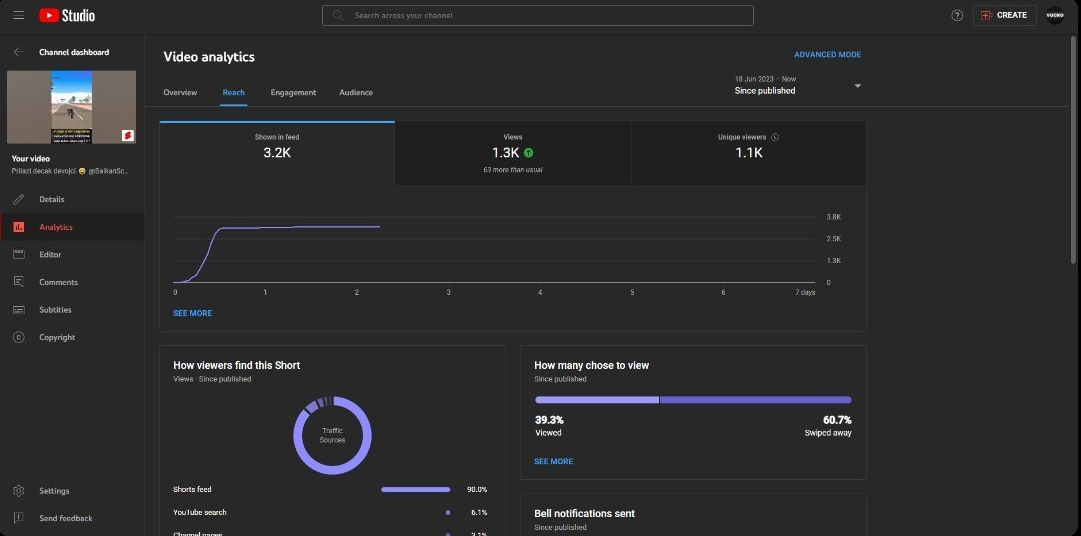Select the Views metric card
Viewport: 1081px width, 536px height.
(512, 152)
